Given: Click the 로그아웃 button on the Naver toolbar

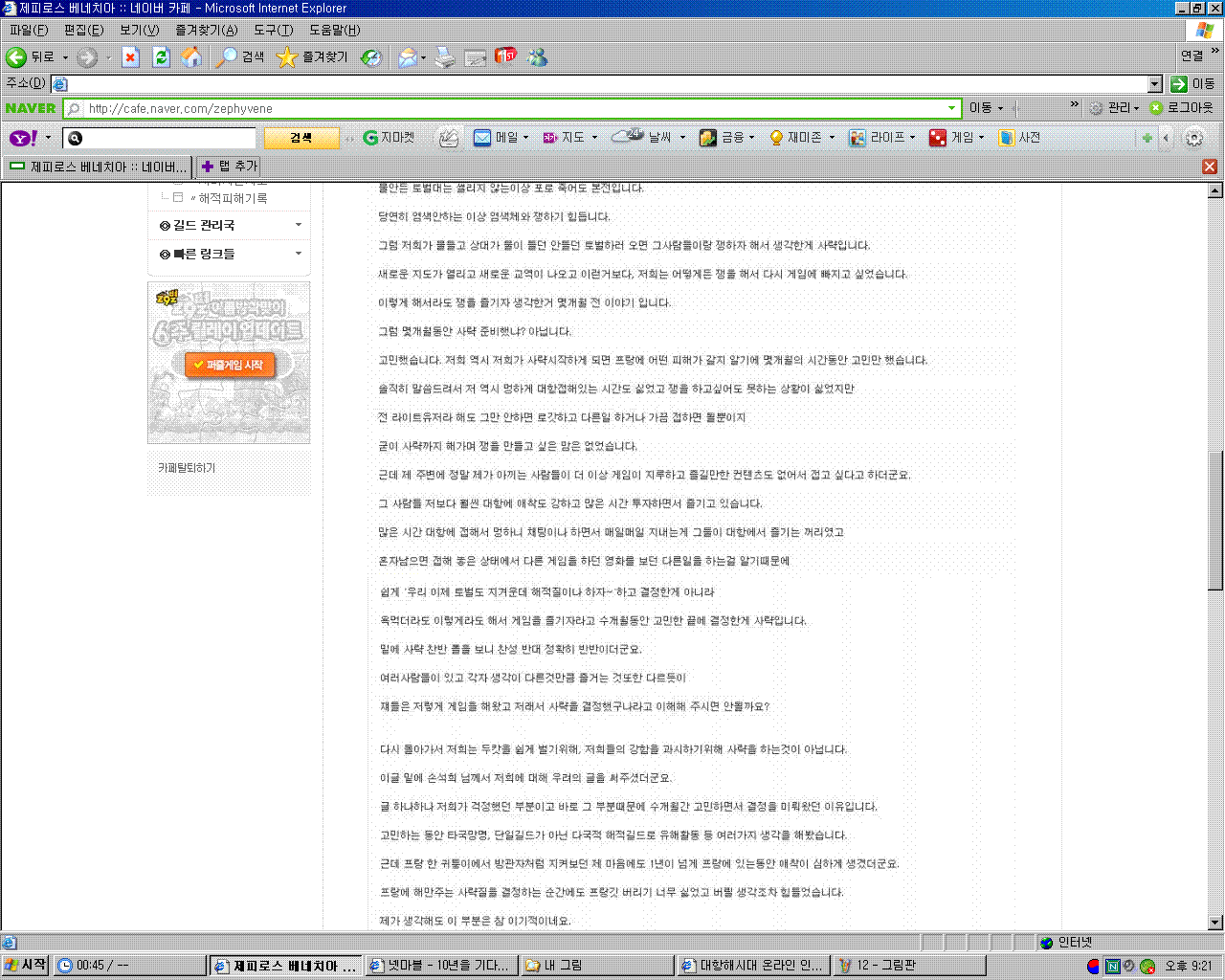Looking at the screenshot, I should pyautogui.click(x=1181, y=108).
